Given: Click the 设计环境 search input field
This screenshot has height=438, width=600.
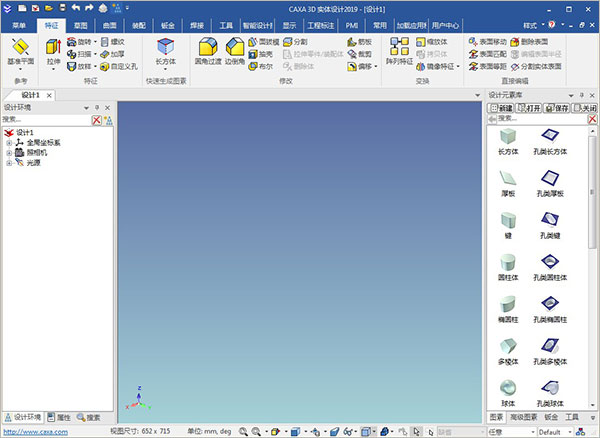Looking at the screenshot, I should click(46, 120).
